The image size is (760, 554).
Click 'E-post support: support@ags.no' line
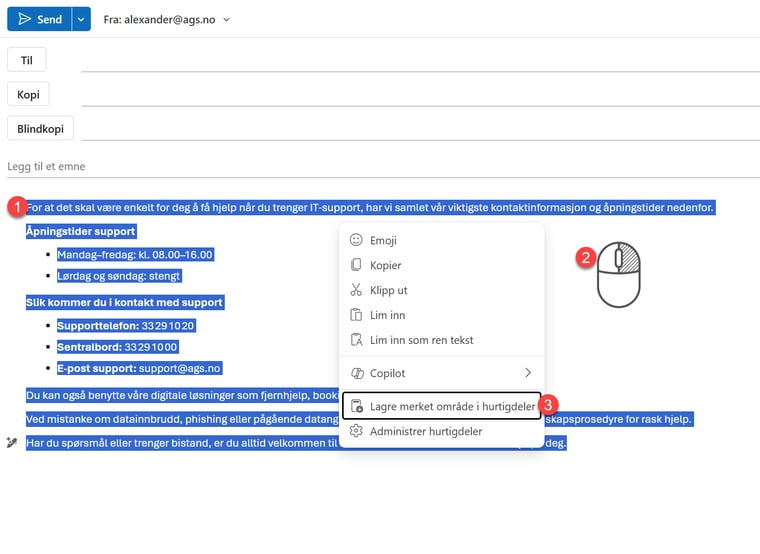[139, 368]
